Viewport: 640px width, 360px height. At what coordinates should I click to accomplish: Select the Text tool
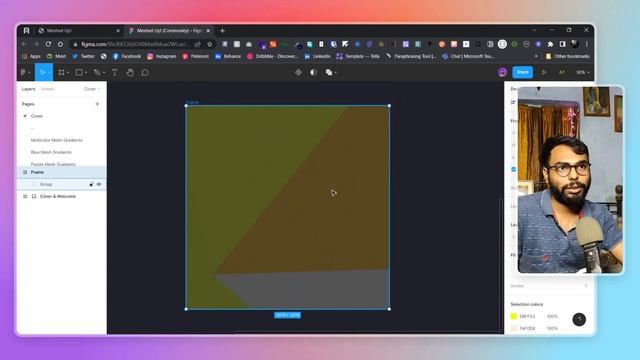[x=115, y=72]
